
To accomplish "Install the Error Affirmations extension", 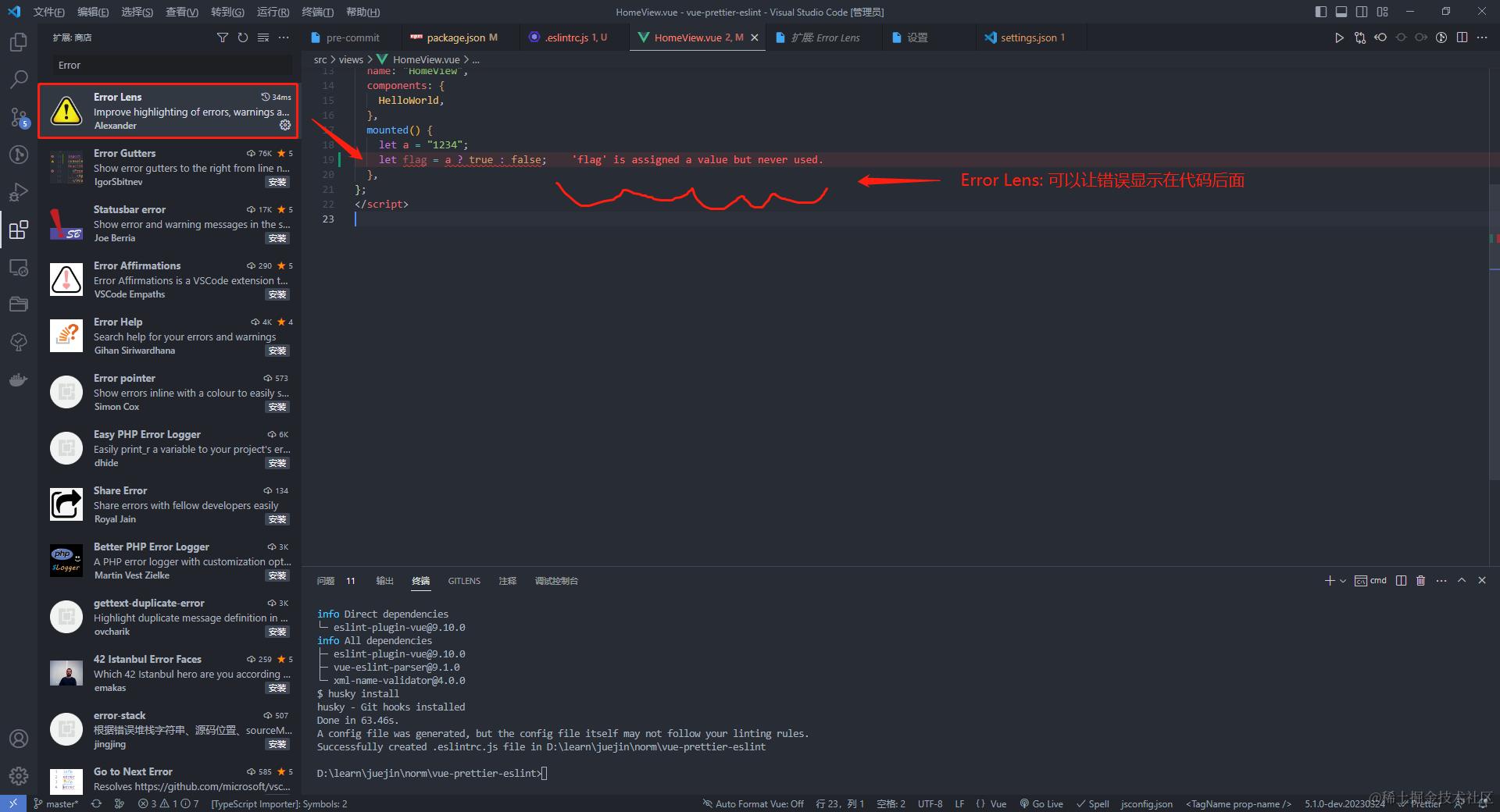I will (277, 294).
